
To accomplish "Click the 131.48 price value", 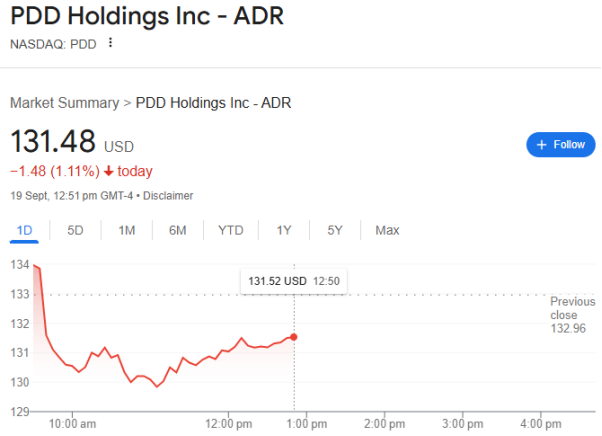I will coord(52,141).
